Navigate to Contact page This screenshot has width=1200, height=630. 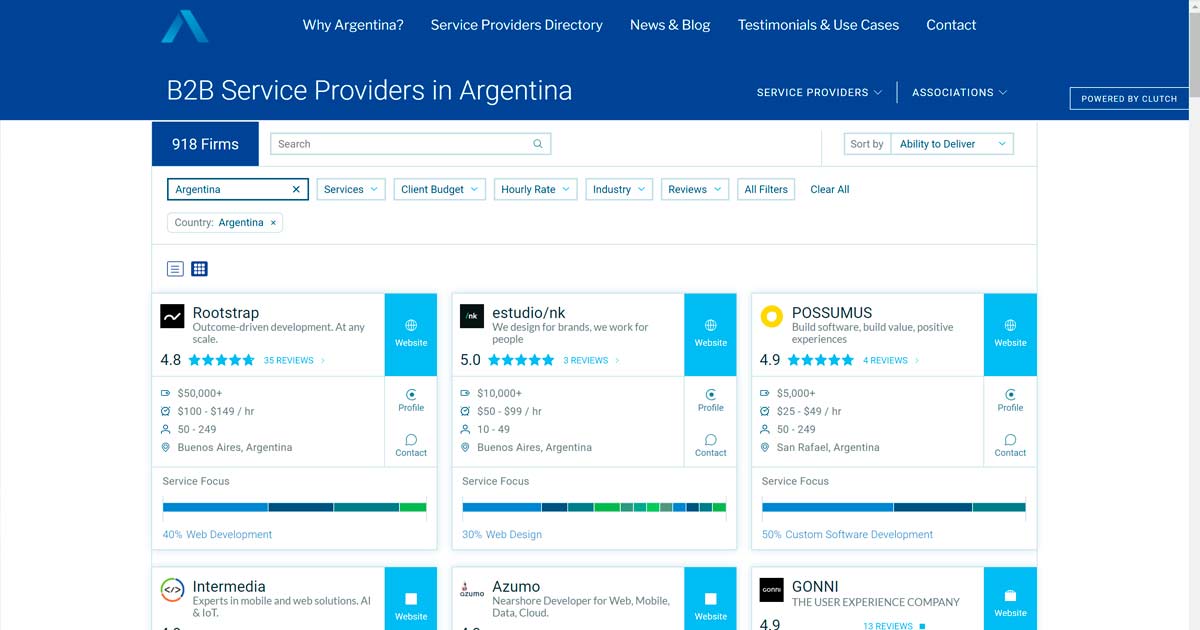click(951, 25)
